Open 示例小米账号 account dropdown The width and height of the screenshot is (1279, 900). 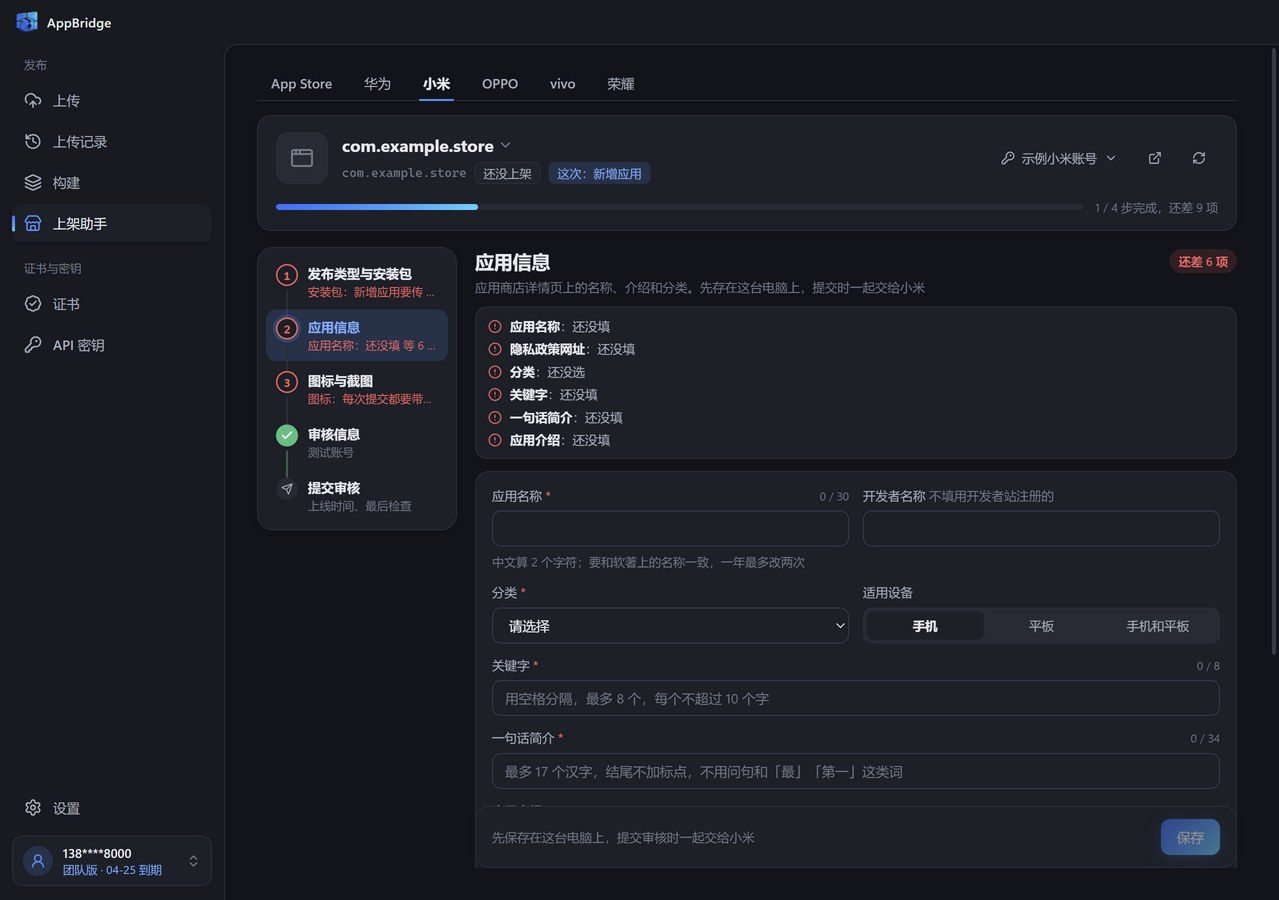1058,158
